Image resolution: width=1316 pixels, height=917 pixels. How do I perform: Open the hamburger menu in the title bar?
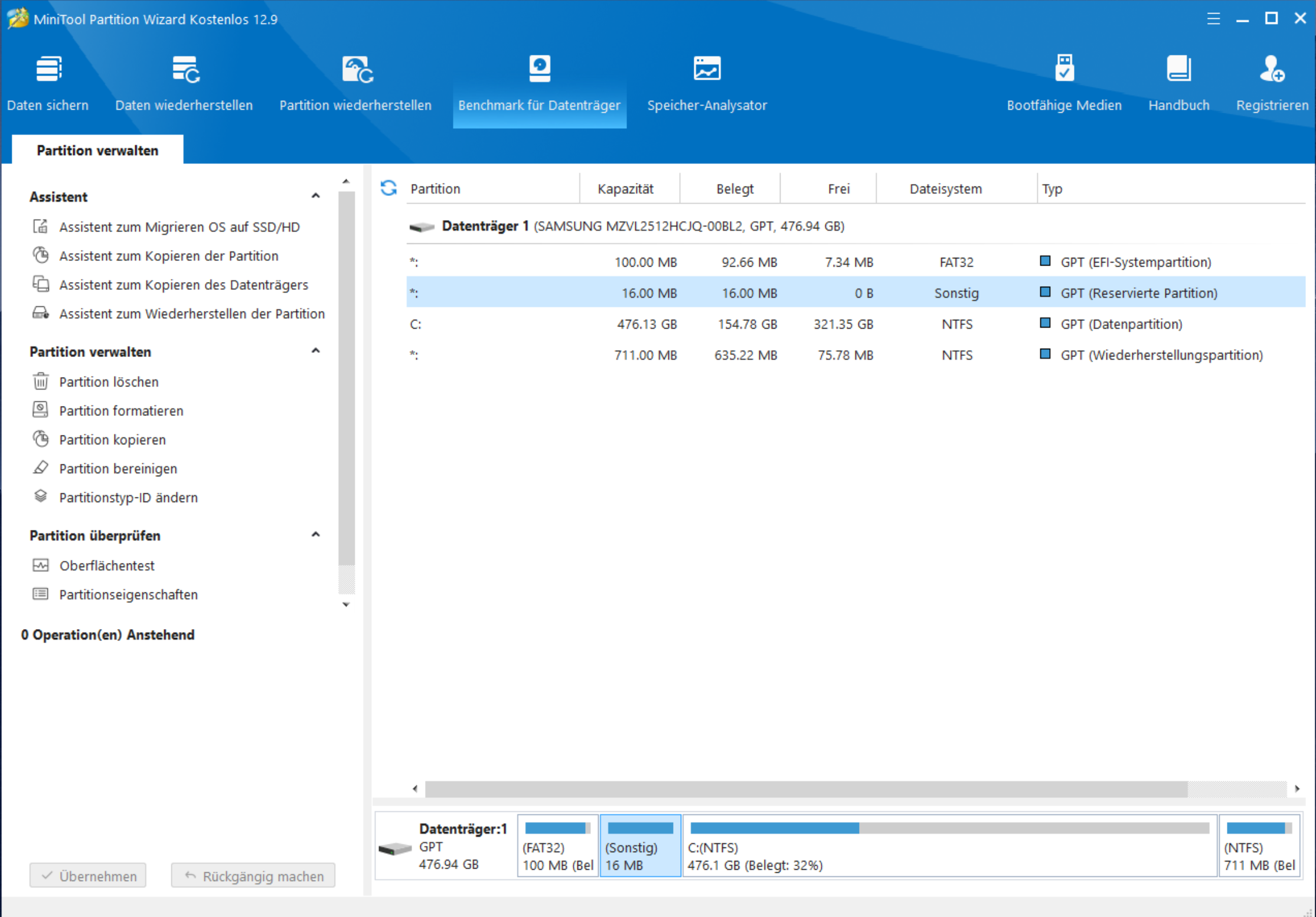click(x=1213, y=19)
